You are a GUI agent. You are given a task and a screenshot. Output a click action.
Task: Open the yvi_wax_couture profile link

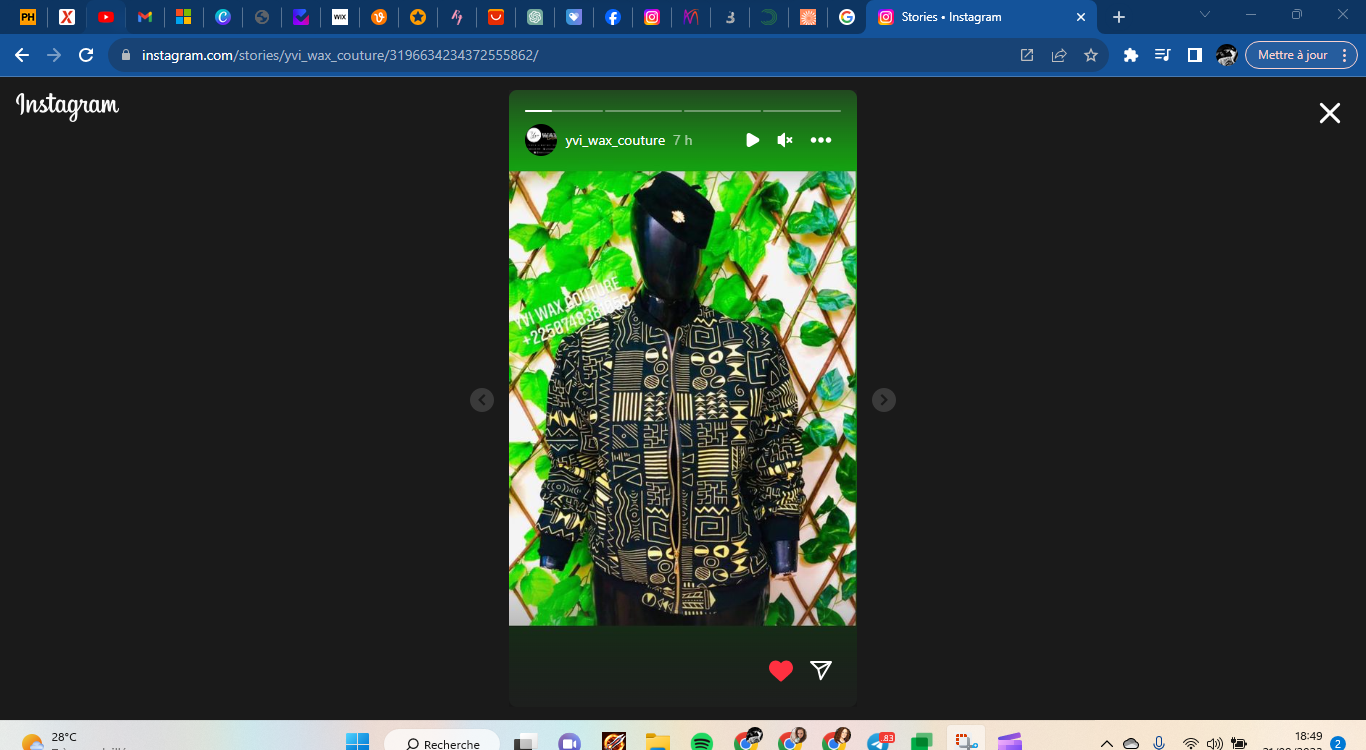615,141
